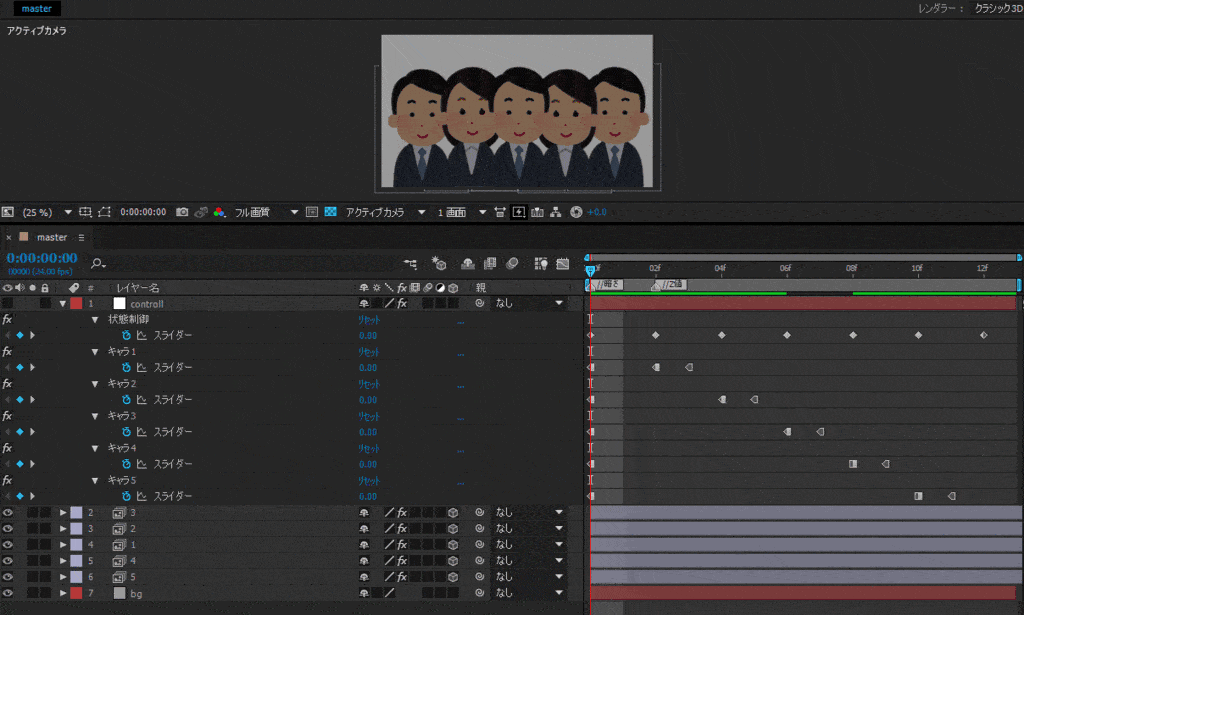Viewport: 1208px width, 726px height.
Task: Hide the bg layer with eye toggle
Action: [x=8, y=593]
